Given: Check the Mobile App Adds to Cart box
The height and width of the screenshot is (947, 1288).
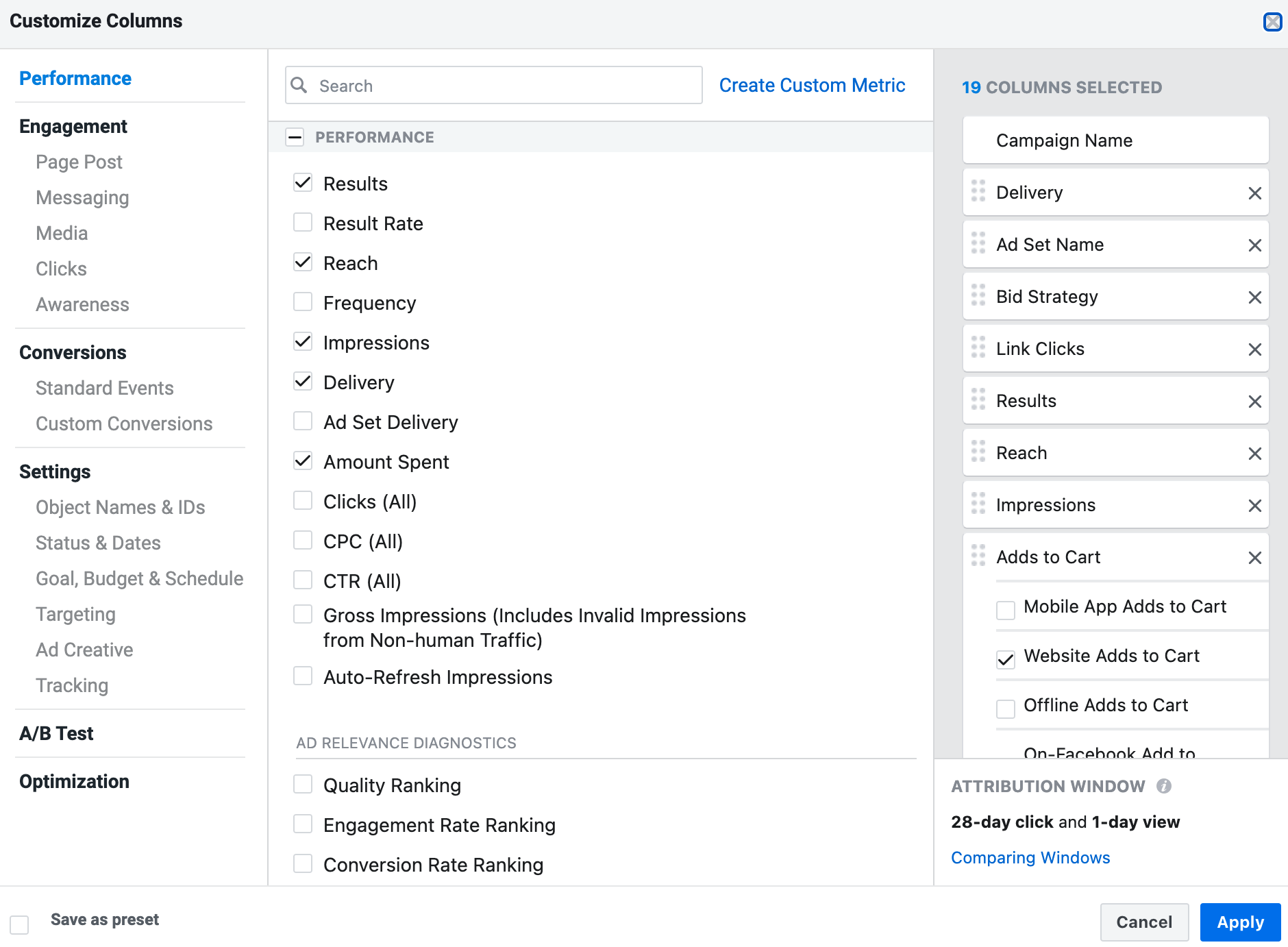Looking at the screenshot, I should click(x=1006, y=610).
